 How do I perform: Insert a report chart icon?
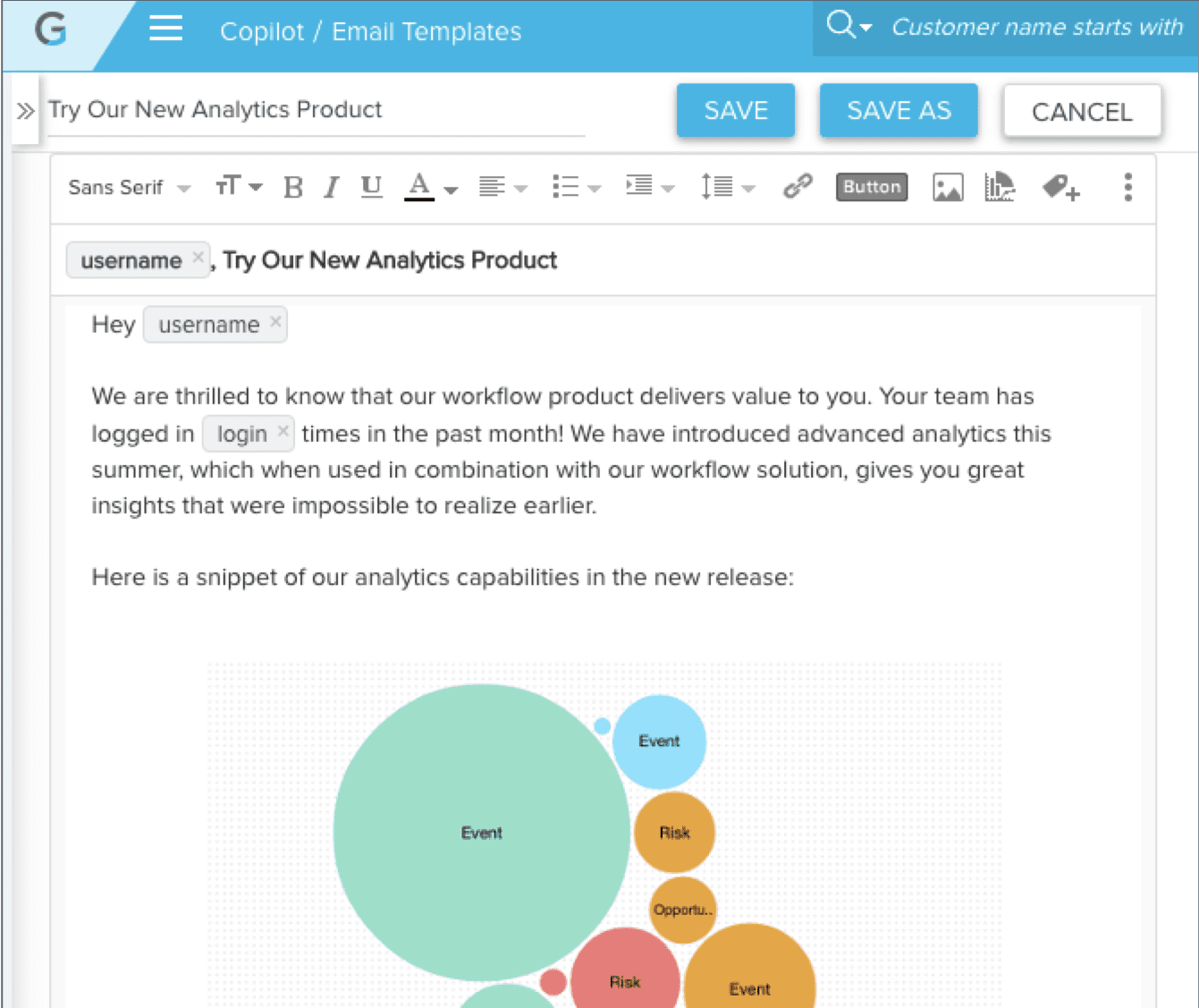point(999,188)
